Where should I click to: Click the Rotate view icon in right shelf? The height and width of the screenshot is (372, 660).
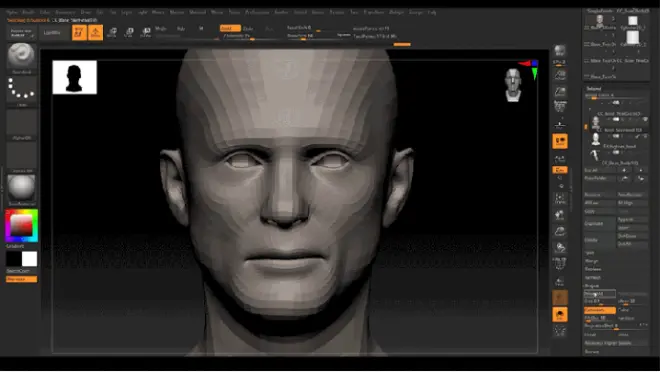560,247
